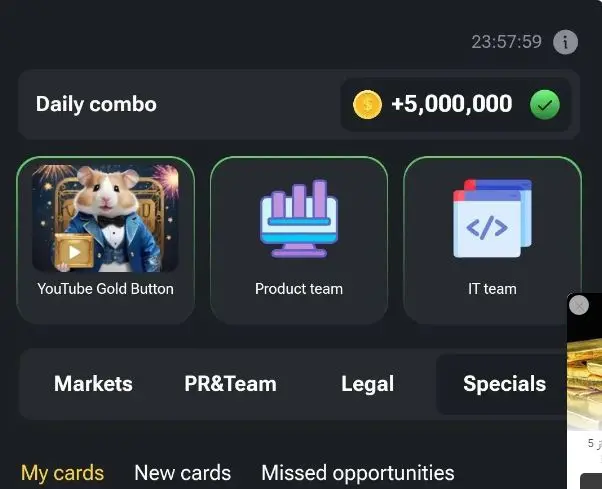
Task: Switch to the PR&Team tab
Action: pyautogui.click(x=230, y=383)
